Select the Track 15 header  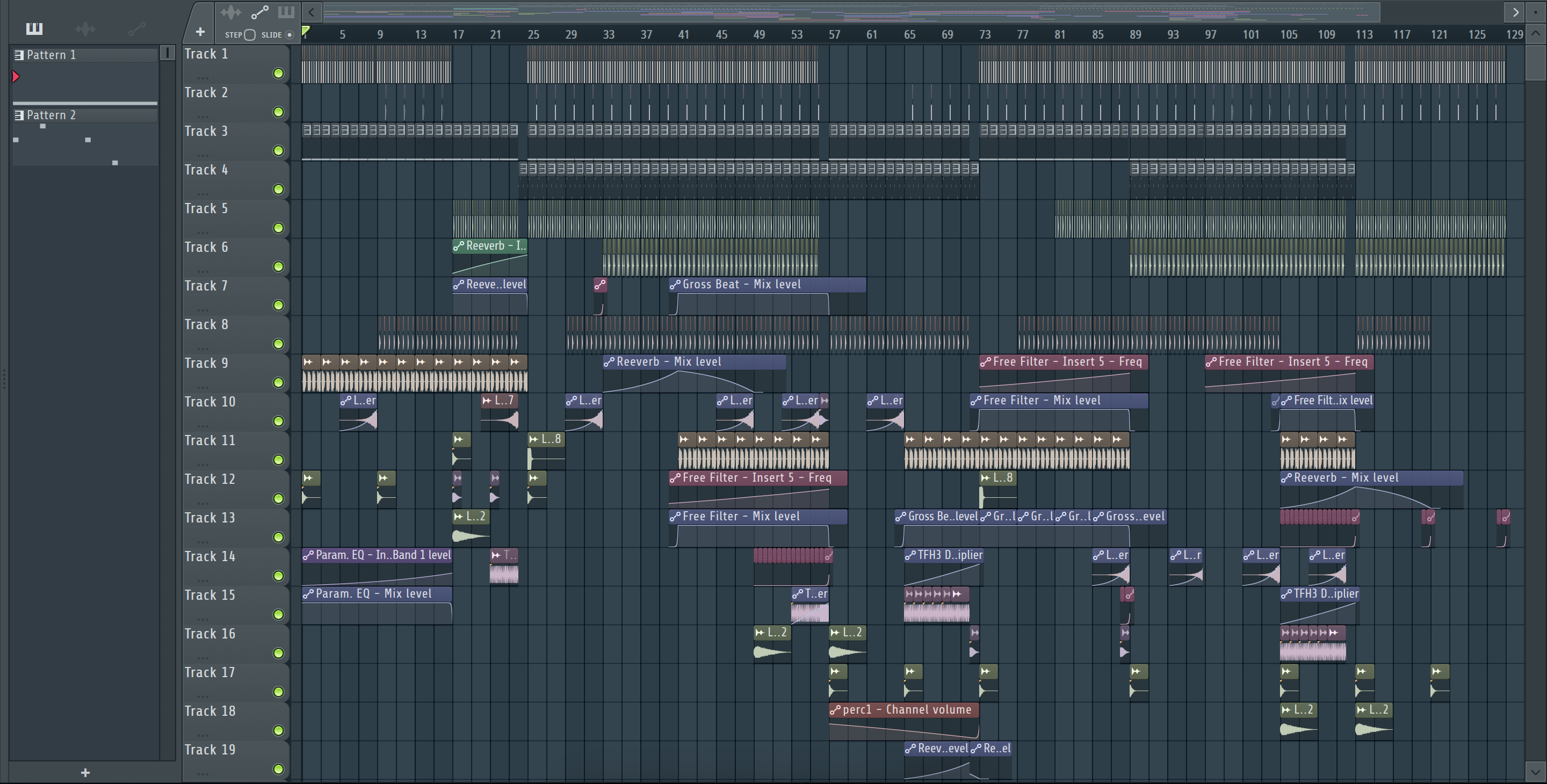pyautogui.click(x=235, y=605)
